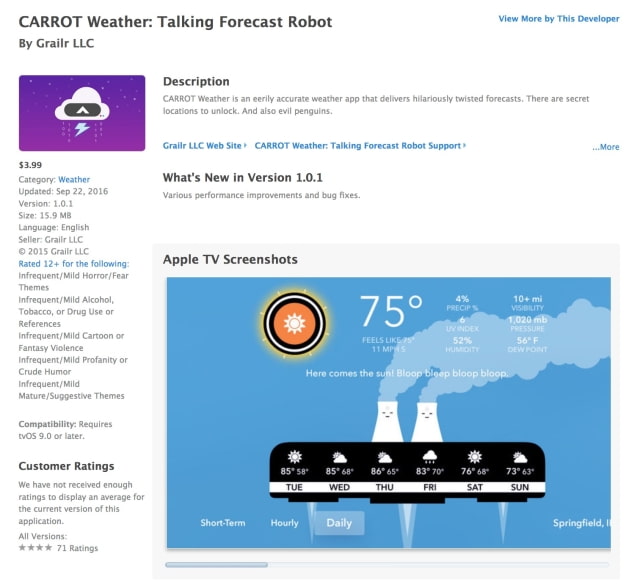Click the orange sun icon in the screenshot
Image resolution: width=640 pixels, height=585 pixels.
pyautogui.click(x=294, y=323)
